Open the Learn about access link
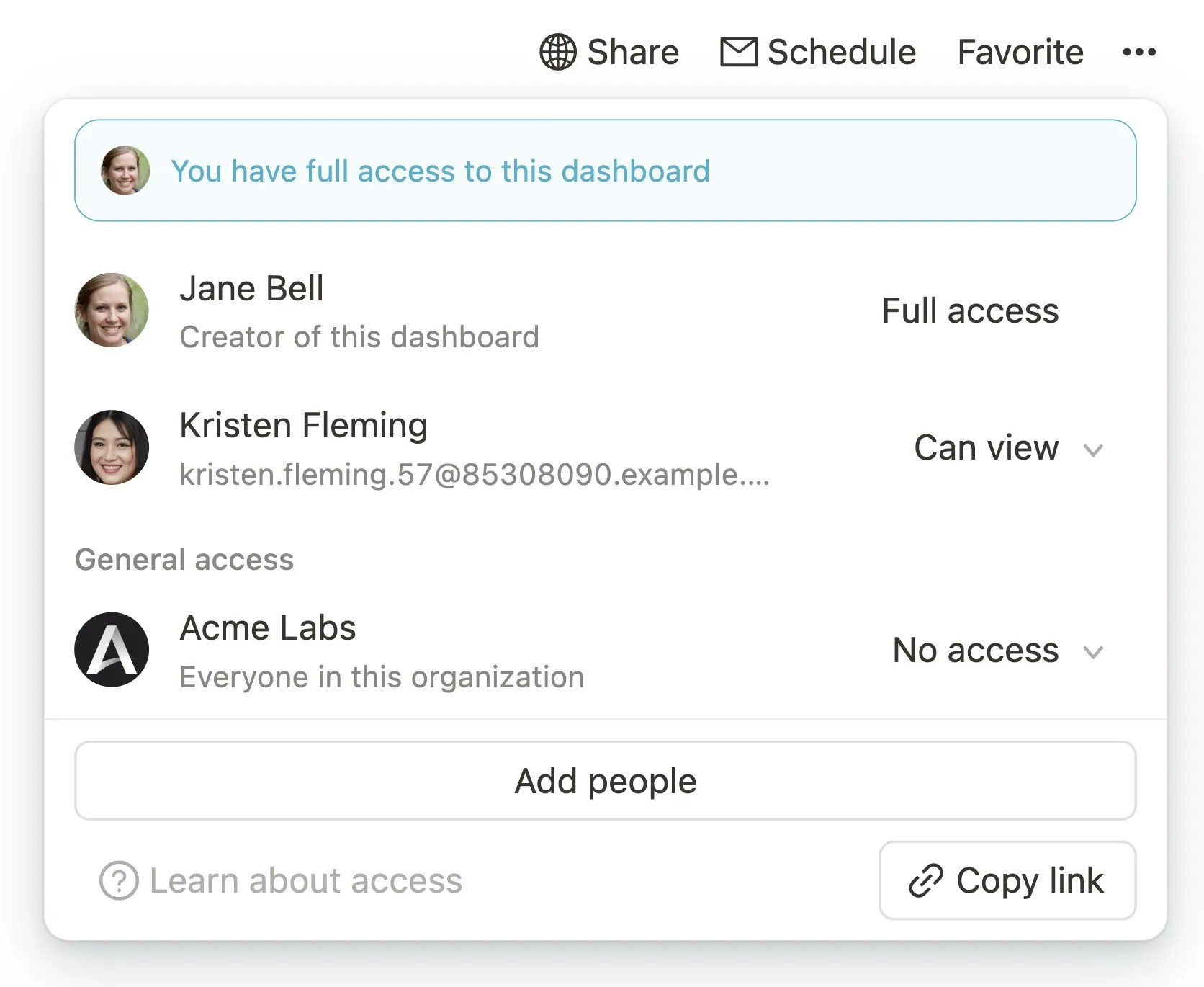The height and width of the screenshot is (987, 1204). (x=305, y=880)
